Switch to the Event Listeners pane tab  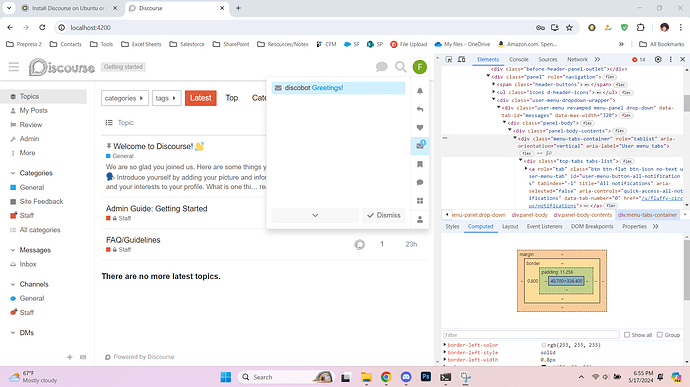pos(544,227)
